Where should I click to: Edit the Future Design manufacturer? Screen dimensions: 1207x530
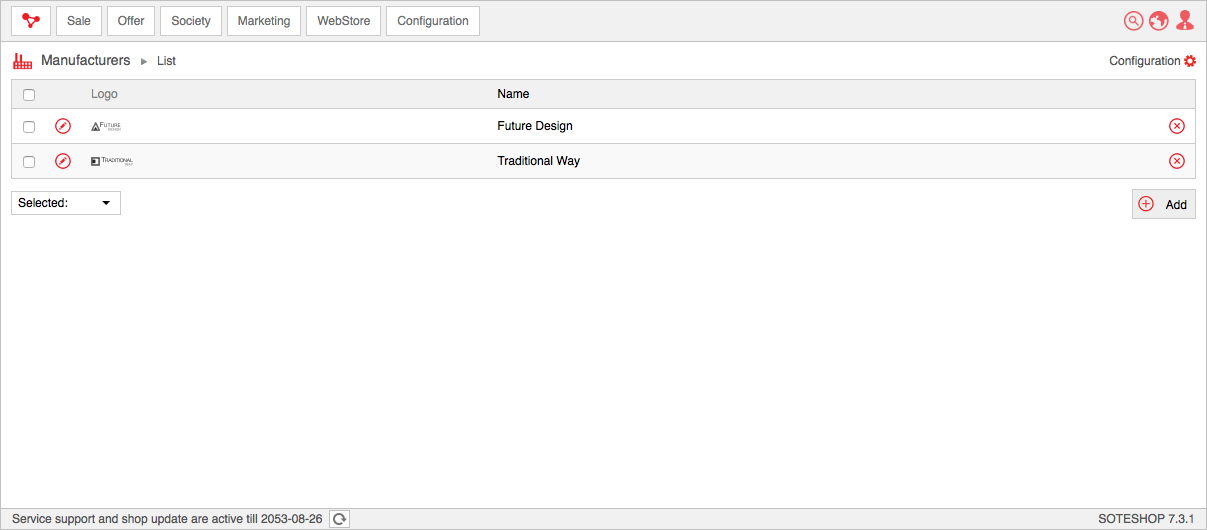(x=63, y=126)
